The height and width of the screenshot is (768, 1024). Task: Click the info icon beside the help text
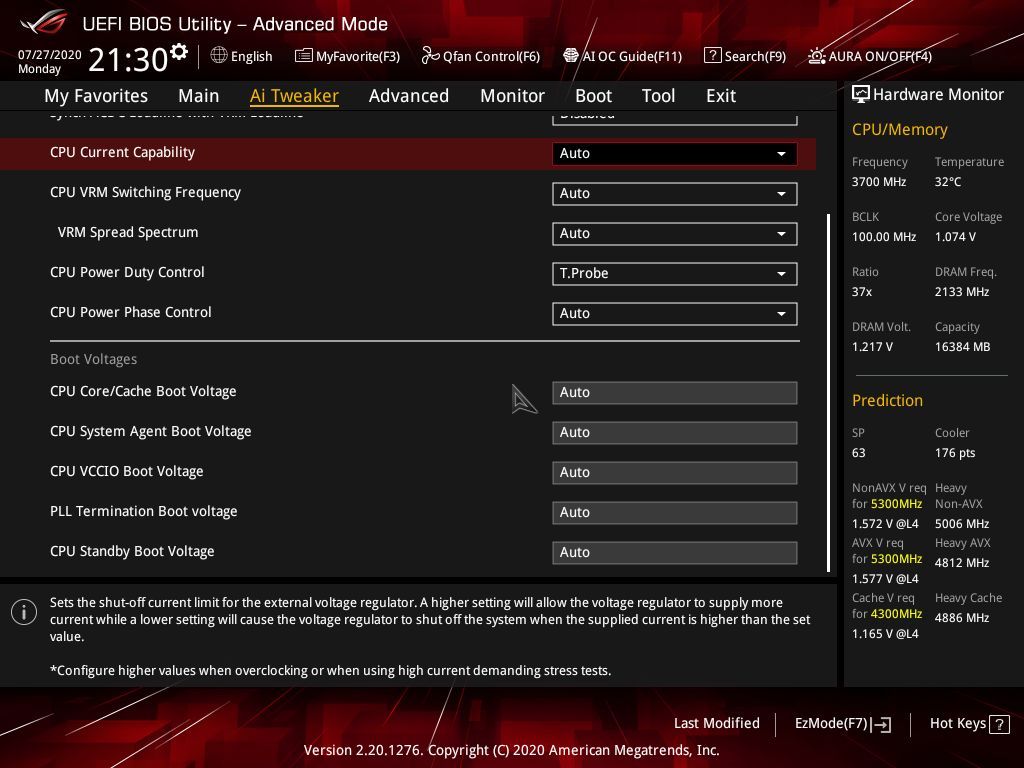tap(24, 612)
